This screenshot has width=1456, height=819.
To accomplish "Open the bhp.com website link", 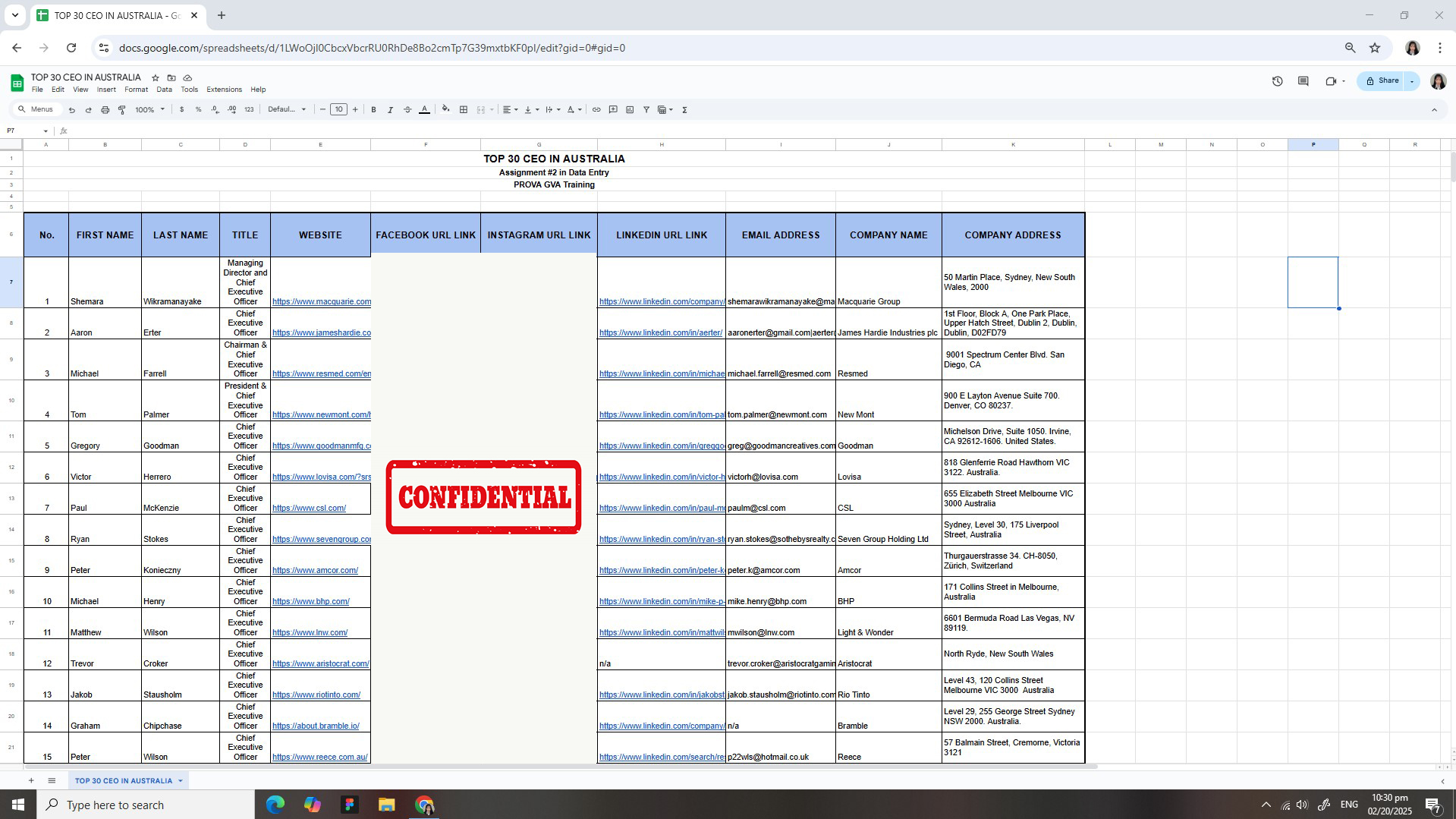I will point(311,602).
